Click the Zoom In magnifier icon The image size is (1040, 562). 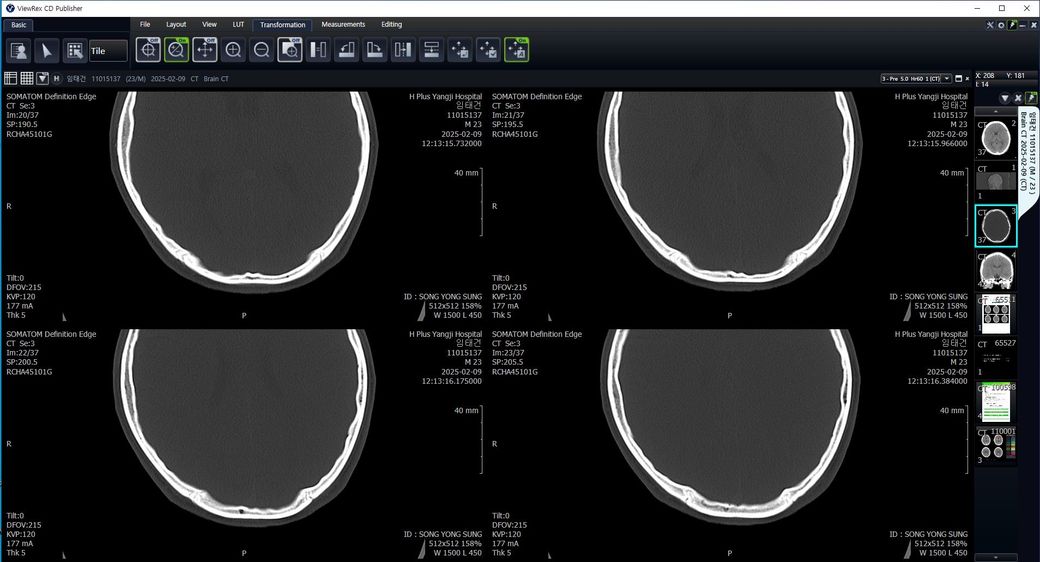point(233,50)
